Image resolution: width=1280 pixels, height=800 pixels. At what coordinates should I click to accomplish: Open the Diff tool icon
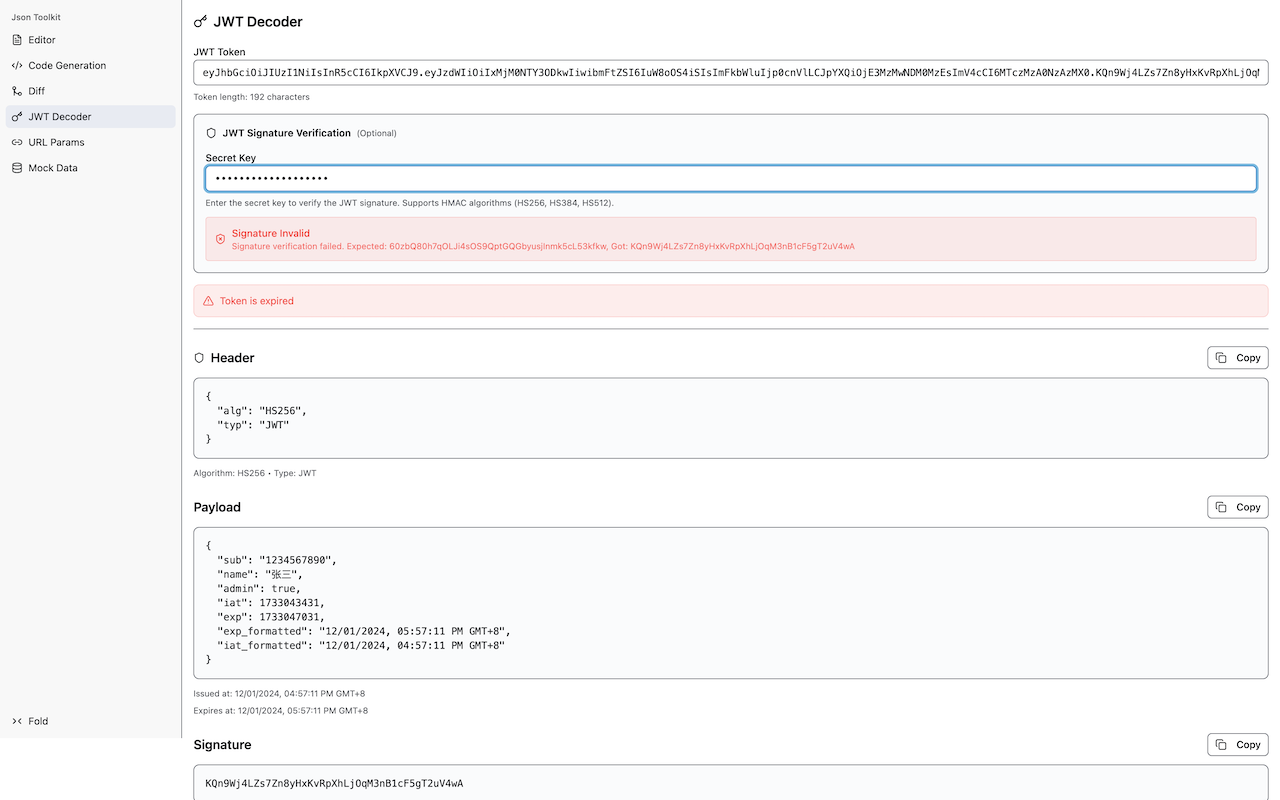tap(16, 90)
